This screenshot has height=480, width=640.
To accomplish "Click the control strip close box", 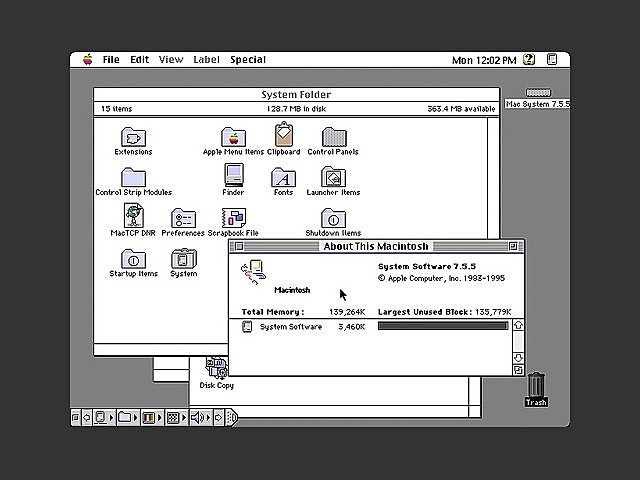I will pyautogui.click(x=76, y=418).
